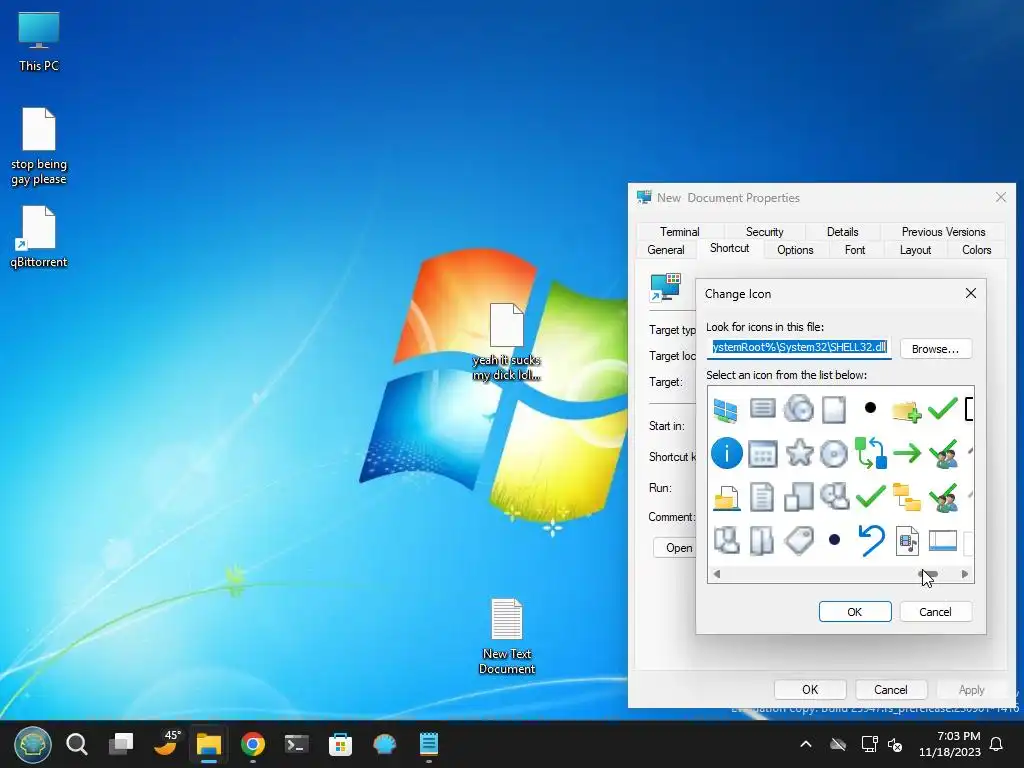Click Browse... in Change Icon dialog
This screenshot has height=768, width=1024.
[935, 349]
